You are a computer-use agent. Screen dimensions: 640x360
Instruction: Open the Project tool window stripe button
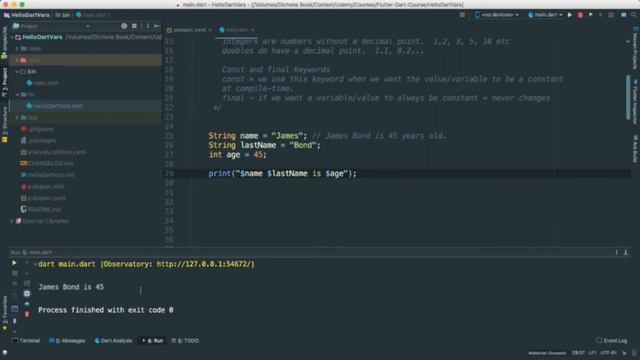(x=4, y=82)
